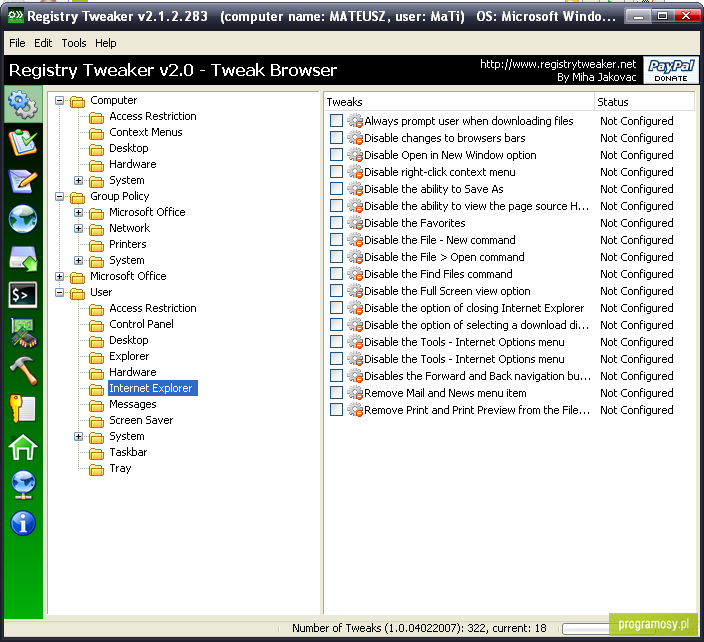Image resolution: width=704 pixels, height=642 pixels.
Task: Select Context Menus in the tree
Action: click(x=145, y=132)
